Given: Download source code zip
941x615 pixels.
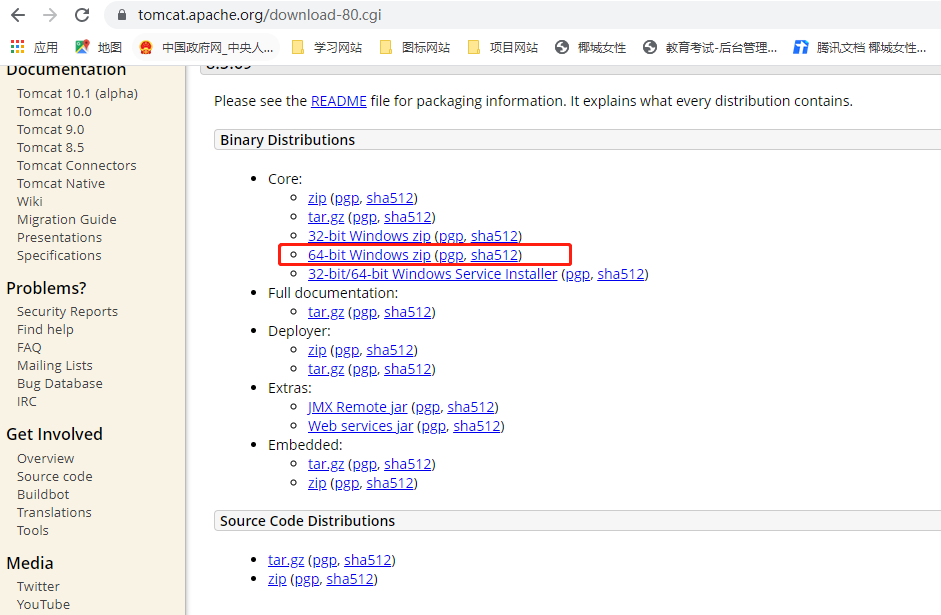Looking at the screenshot, I should 277,579.
